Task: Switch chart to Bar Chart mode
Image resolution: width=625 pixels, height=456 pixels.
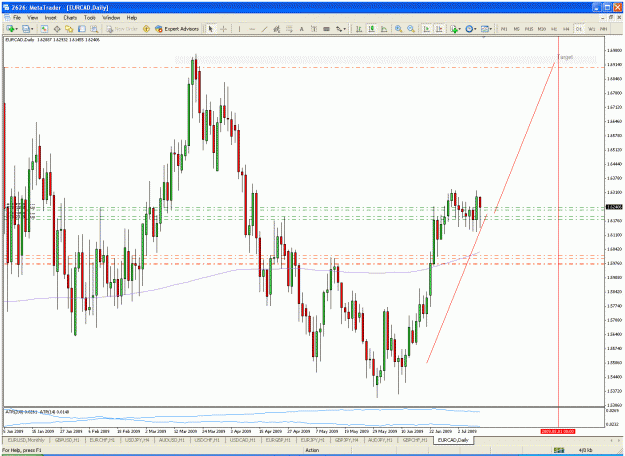Action: (x=359, y=29)
